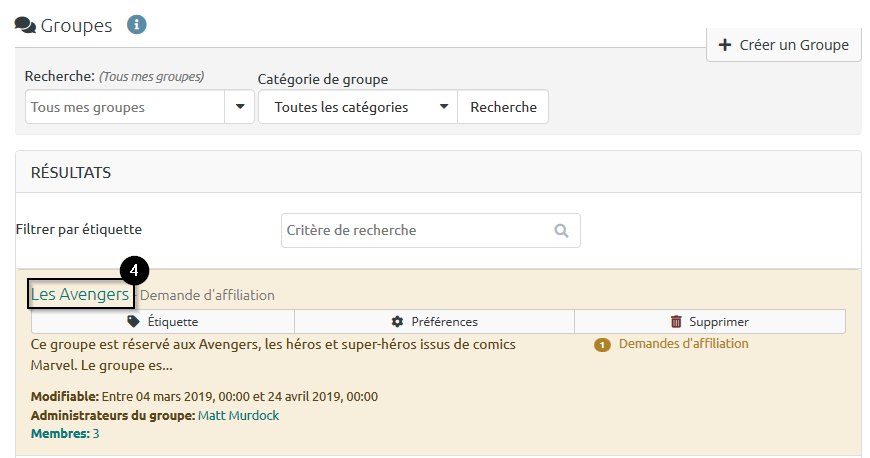Open the Toutes les catégories dropdown
The image size is (870, 458).
[x=357, y=107]
